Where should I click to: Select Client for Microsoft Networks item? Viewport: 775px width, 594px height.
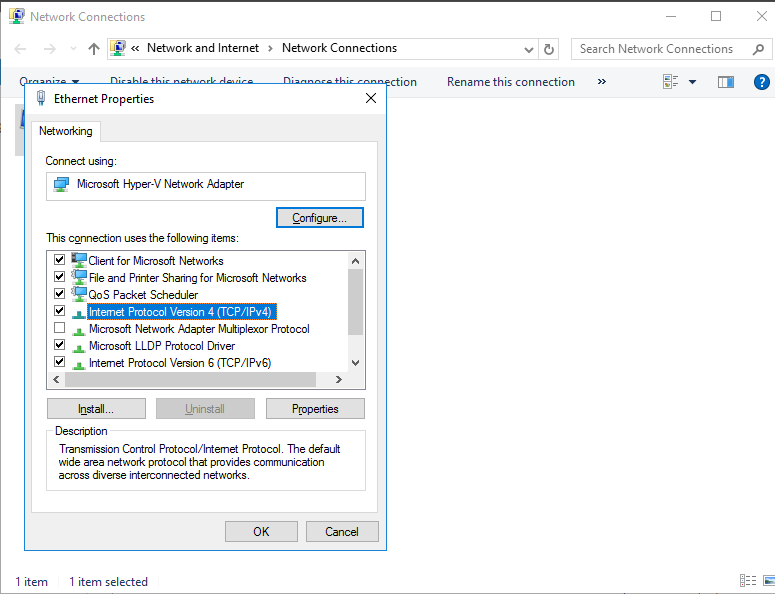[156, 261]
